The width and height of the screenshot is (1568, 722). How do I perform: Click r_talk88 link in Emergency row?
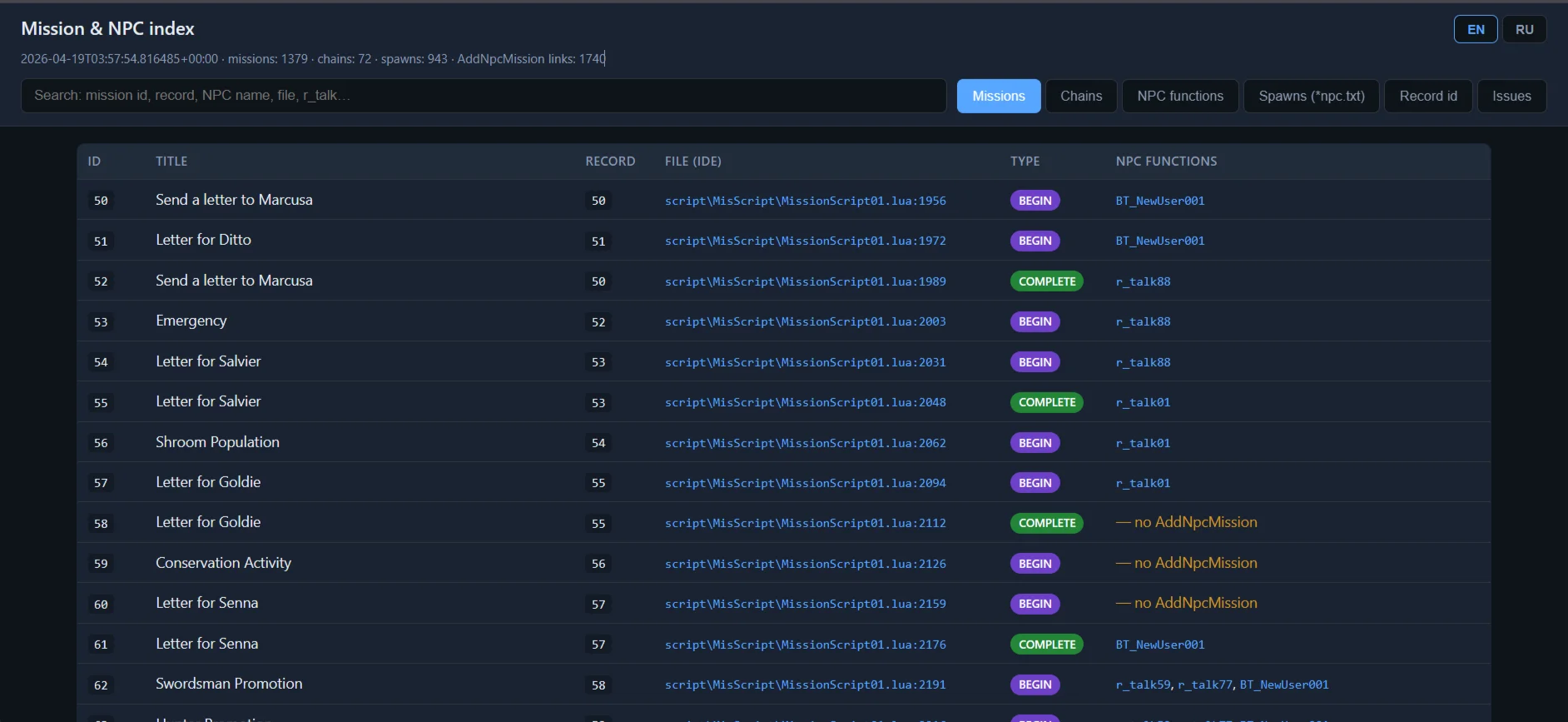click(x=1143, y=321)
